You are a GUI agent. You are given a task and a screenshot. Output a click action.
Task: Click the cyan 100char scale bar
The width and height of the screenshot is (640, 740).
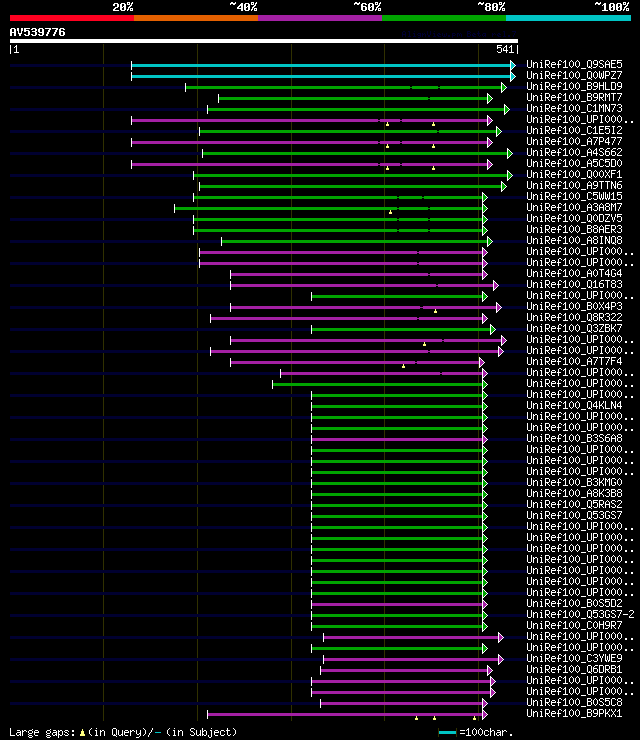pyautogui.click(x=447, y=732)
